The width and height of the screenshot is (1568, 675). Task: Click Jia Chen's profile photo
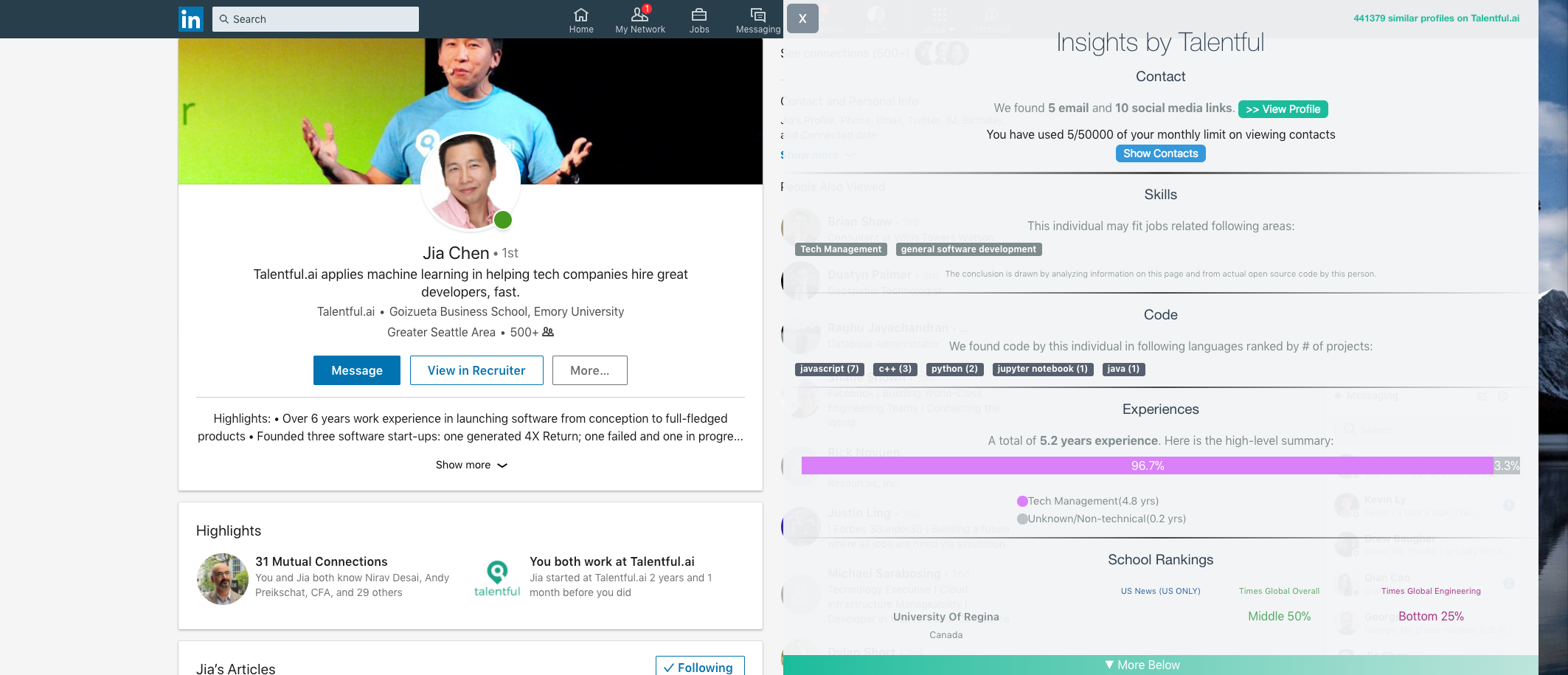pyautogui.click(x=471, y=183)
